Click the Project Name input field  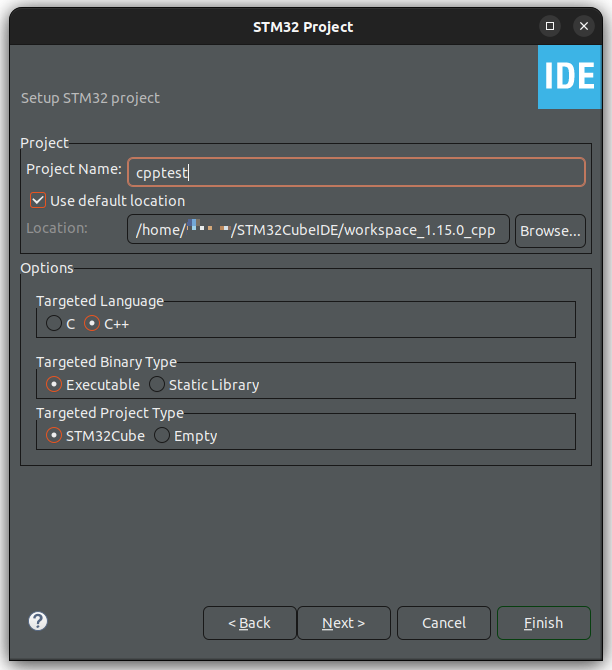click(x=356, y=172)
